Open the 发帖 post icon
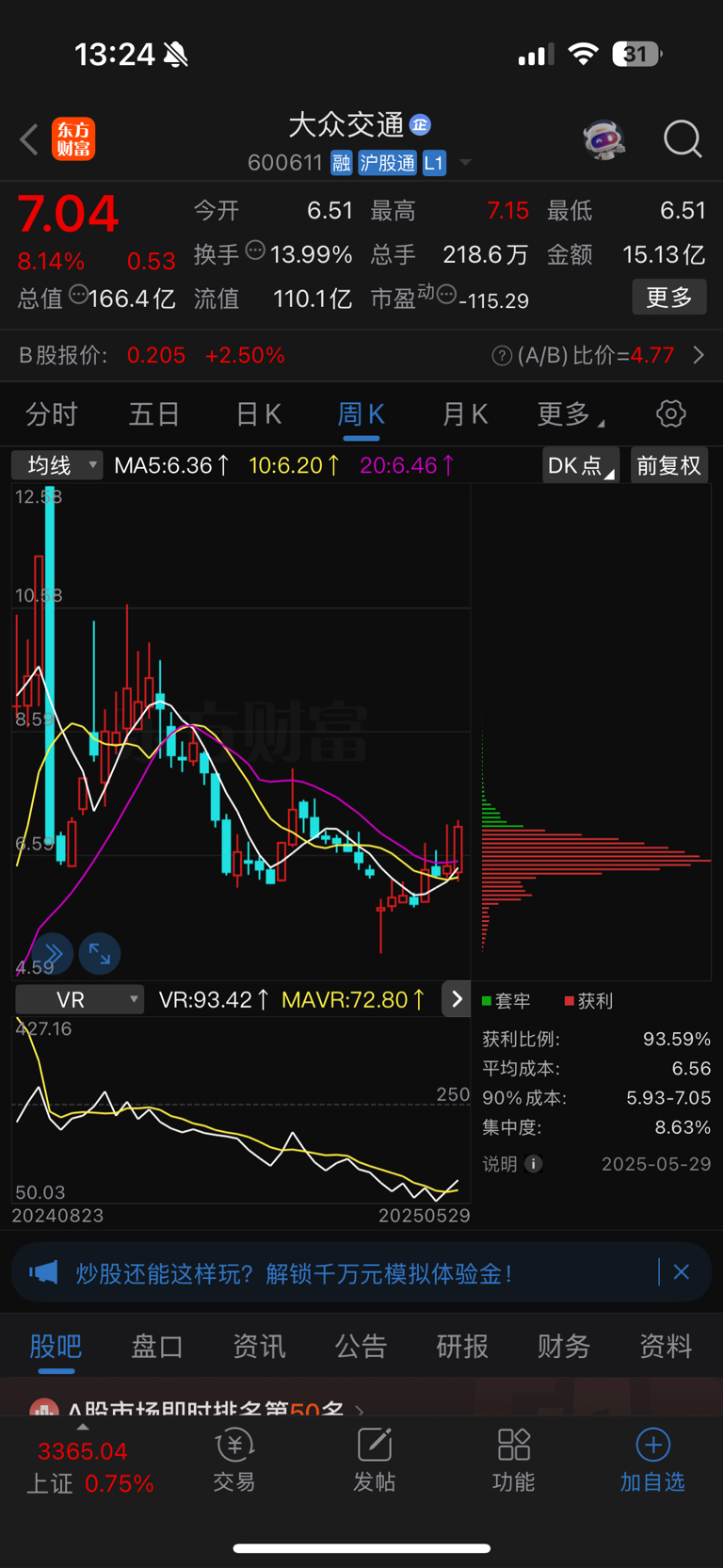 click(374, 1461)
